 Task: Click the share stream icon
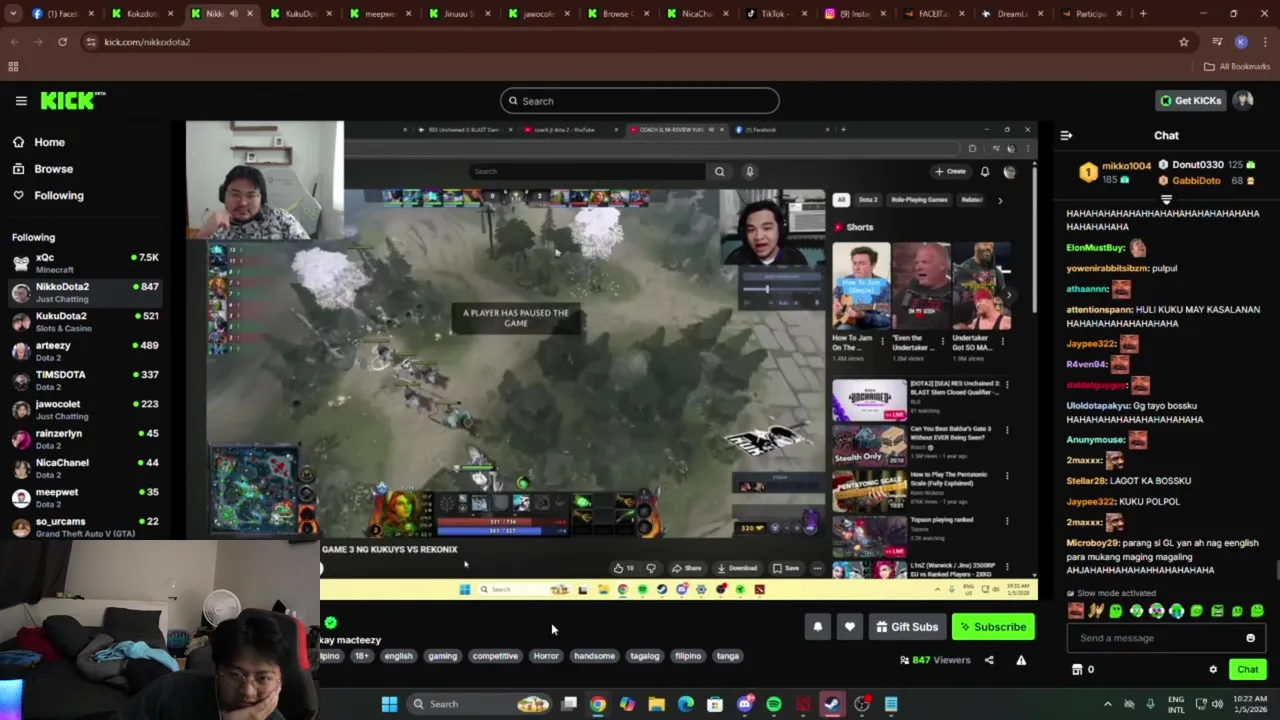coord(989,660)
